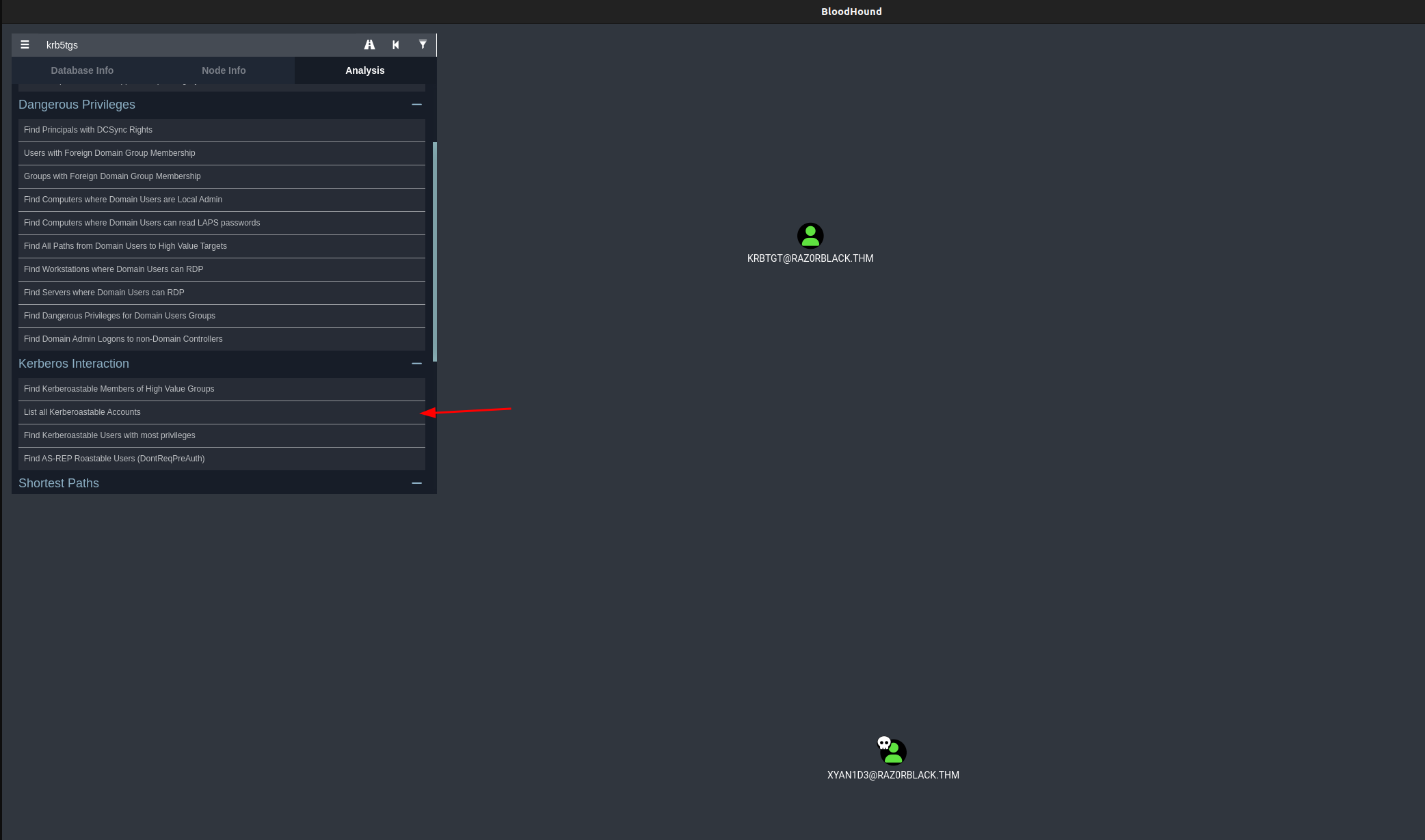This screenshot has height=840, width=1425.
Task: Run Find Computers where Domain Users are Local Admin
Action: (x=222, y=200)
